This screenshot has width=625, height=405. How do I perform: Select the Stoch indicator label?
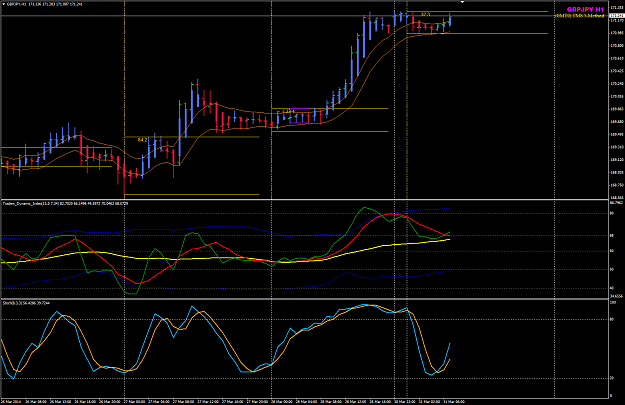pos(26,303)
